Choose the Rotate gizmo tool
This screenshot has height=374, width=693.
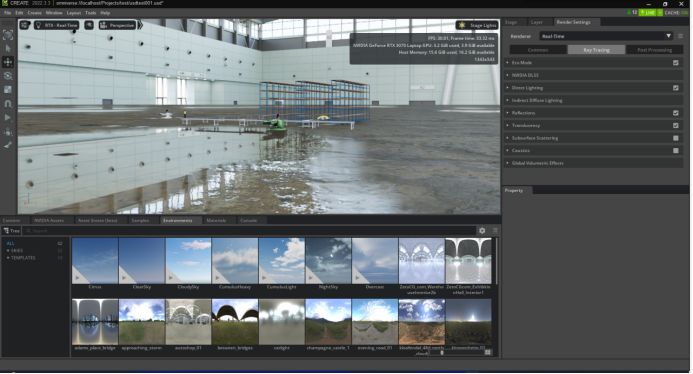pos(8,76)
